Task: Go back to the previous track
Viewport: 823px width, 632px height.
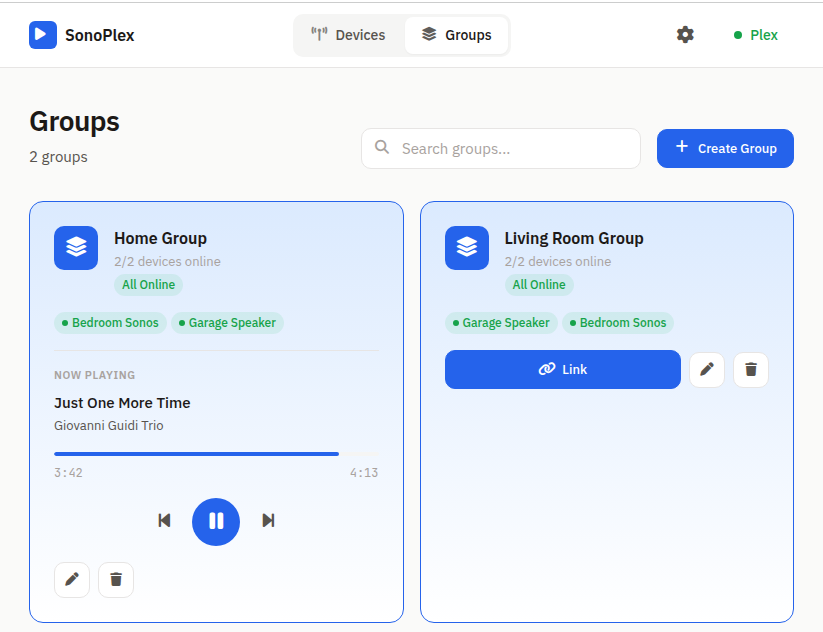Action: click(165, 521)
